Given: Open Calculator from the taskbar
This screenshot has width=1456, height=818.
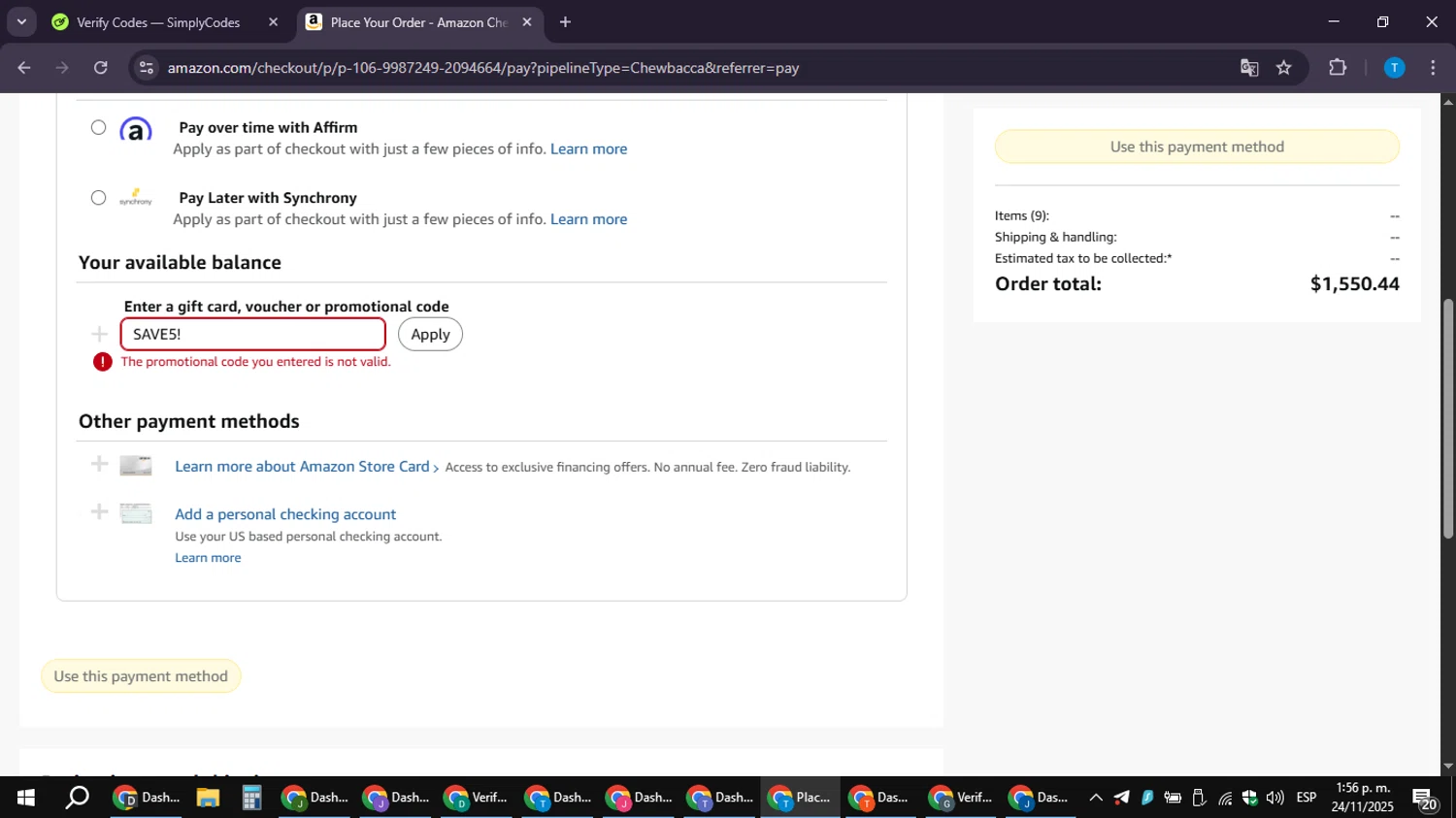Looking at the screenshot, I should pos(251,798).
